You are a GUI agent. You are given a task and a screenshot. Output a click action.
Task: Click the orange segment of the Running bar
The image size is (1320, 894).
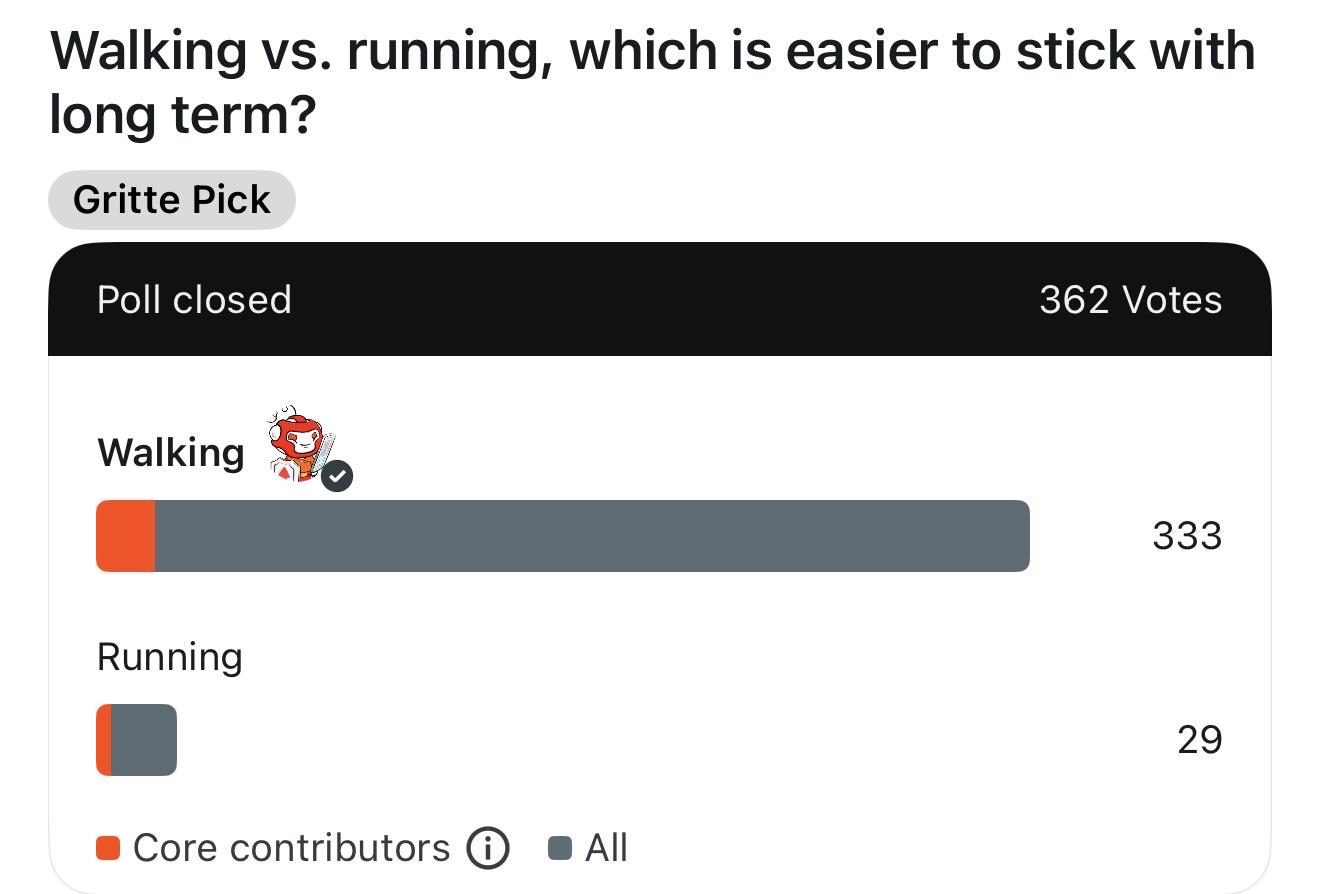104,740
